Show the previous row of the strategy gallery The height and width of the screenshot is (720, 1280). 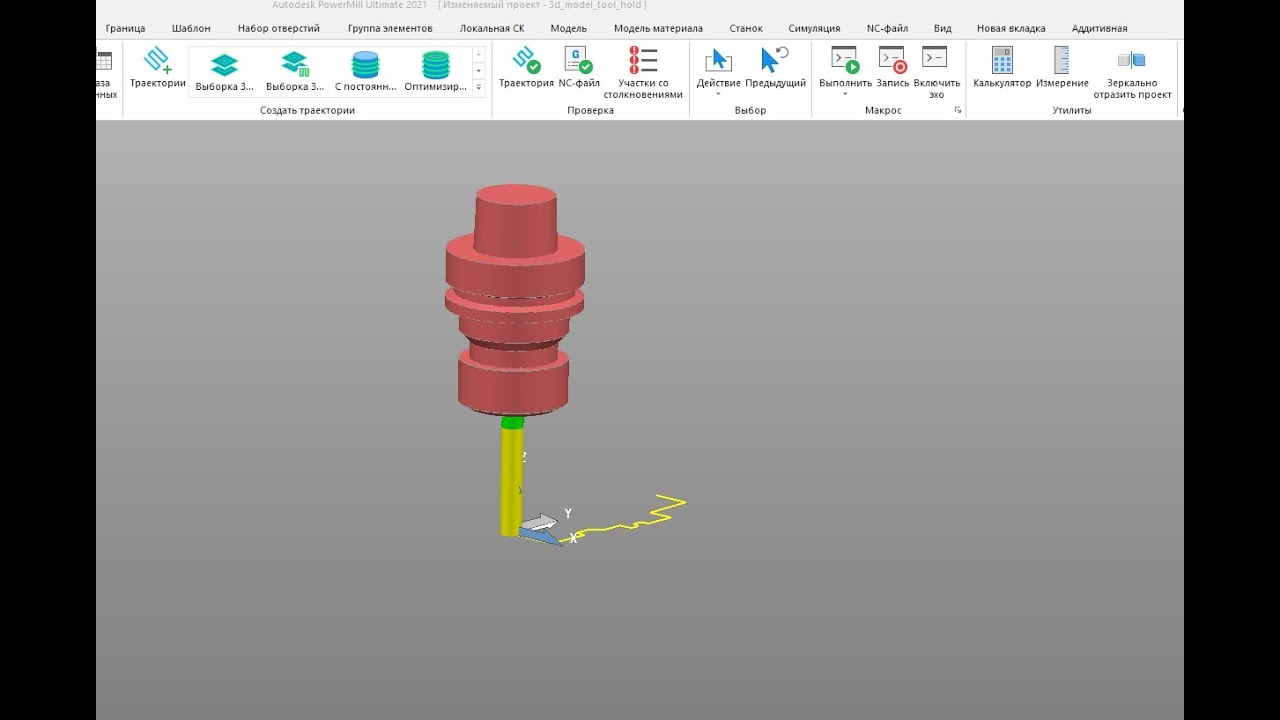click(x=479, y=54)
